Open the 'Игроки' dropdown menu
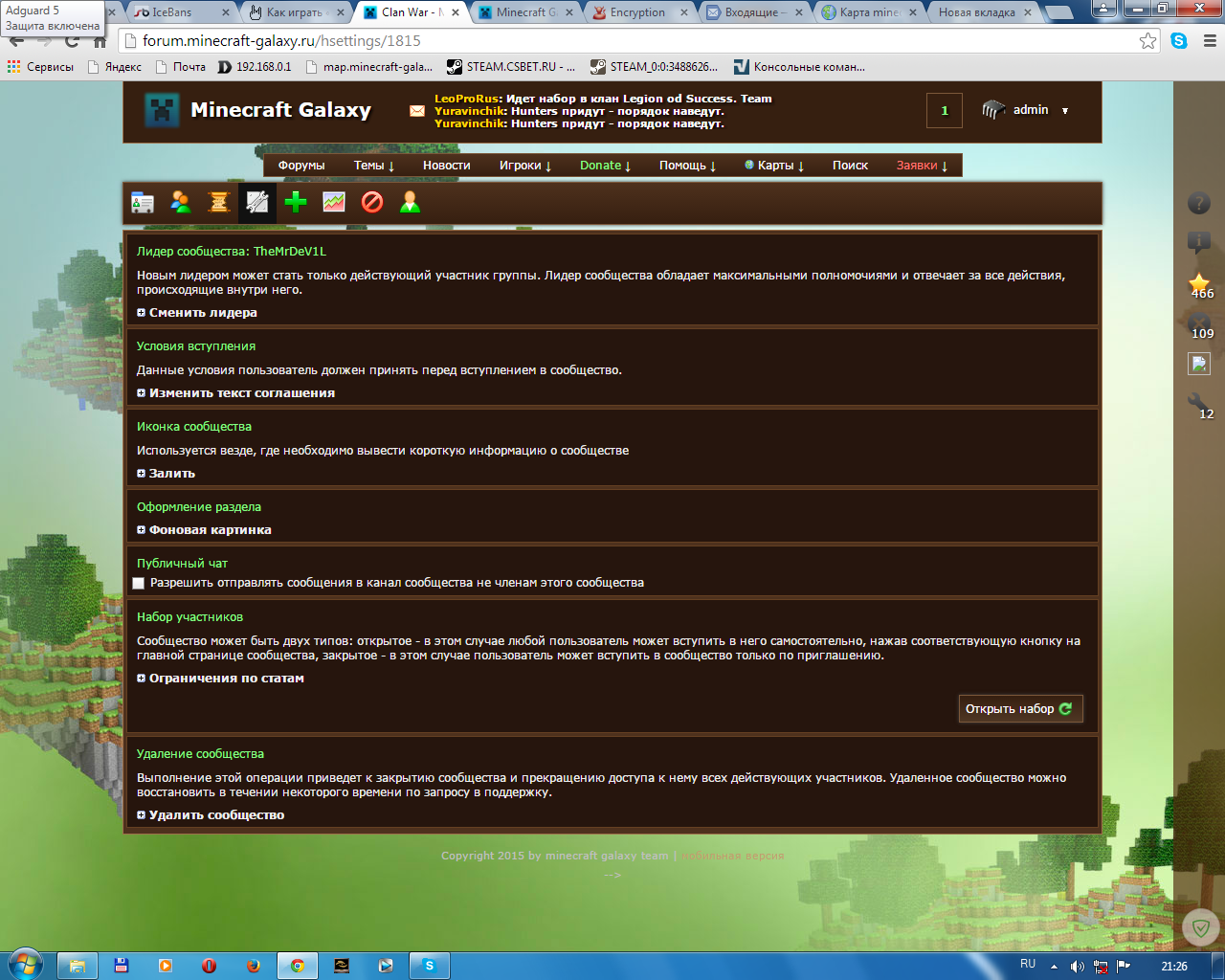 point(525,166)
